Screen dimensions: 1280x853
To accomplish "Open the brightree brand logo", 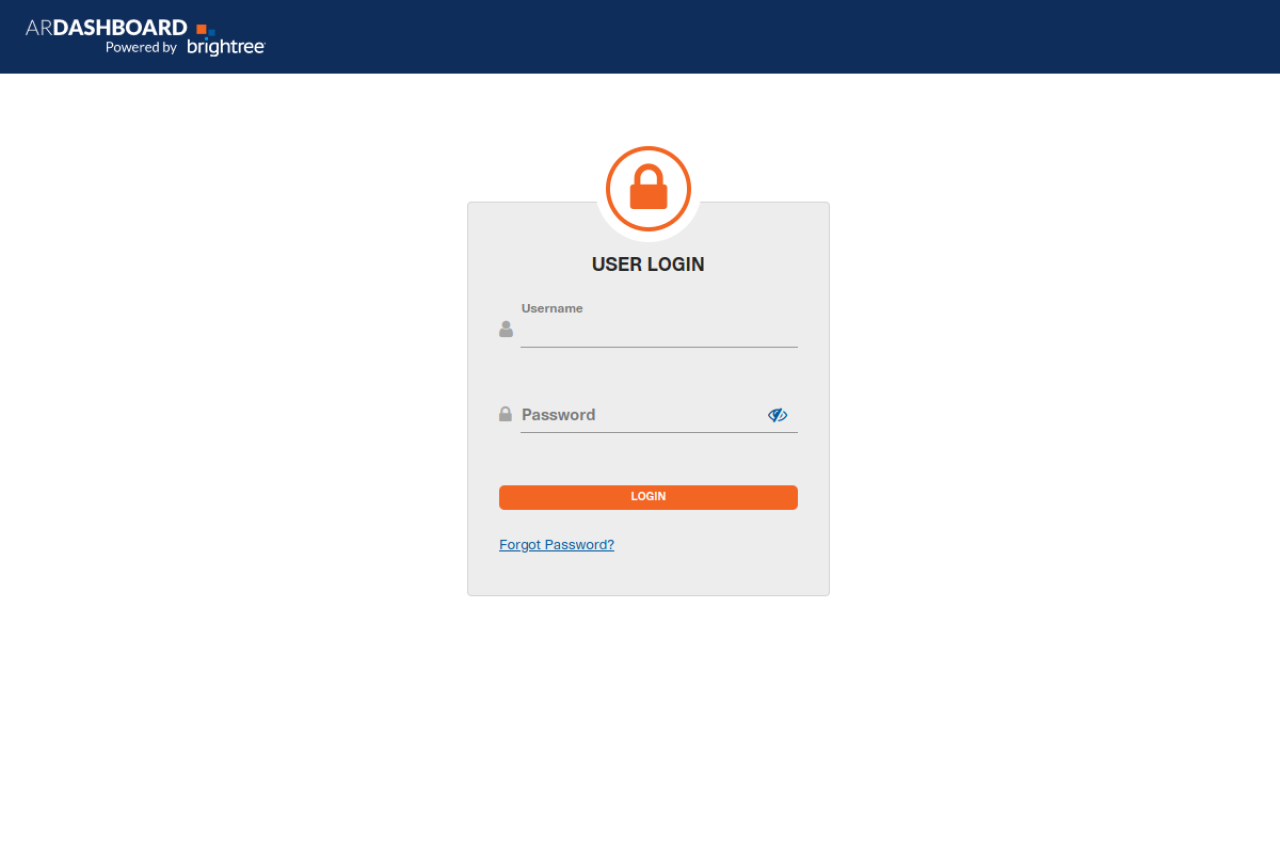I will click(x=226, y=47).
